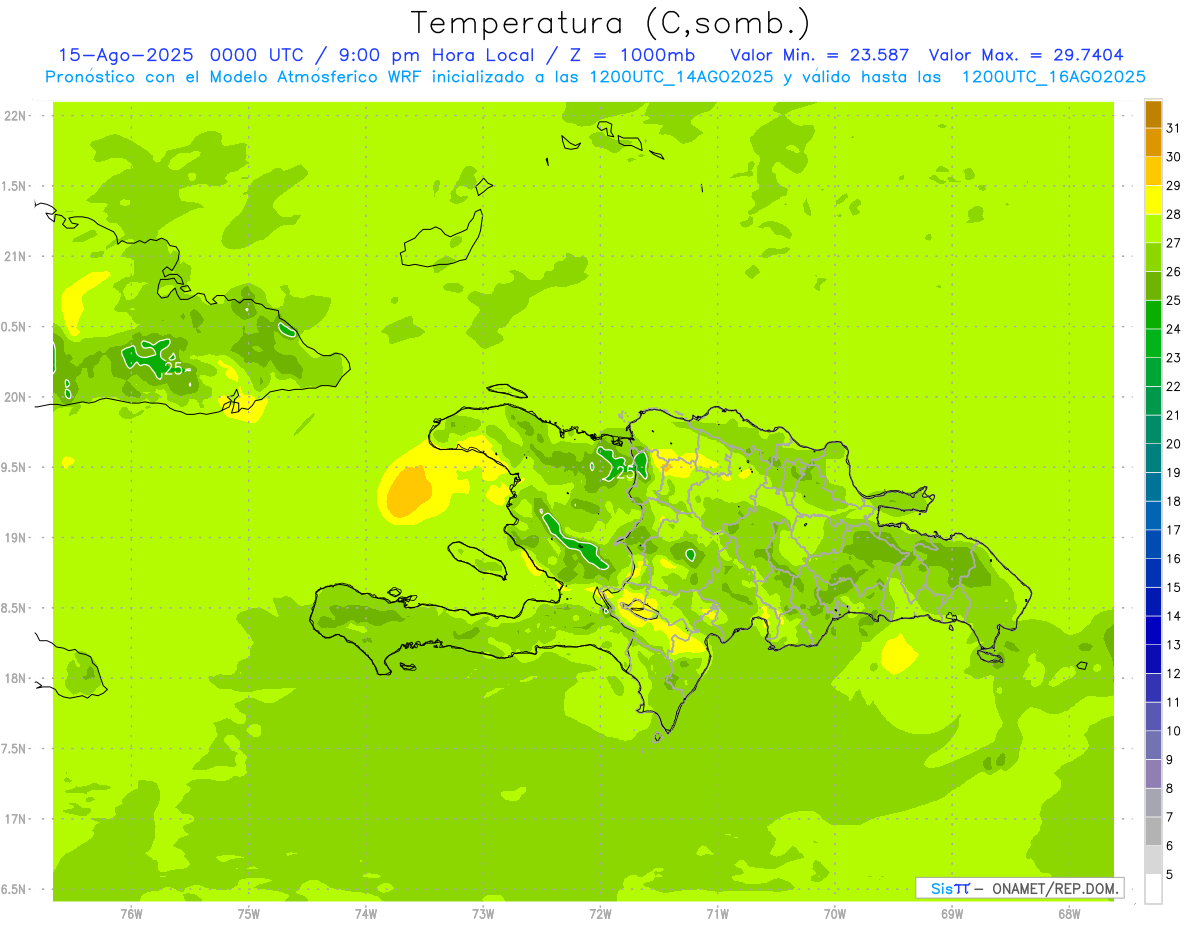Click the "20" colorbar scale label
Viewport: 1200px width, 927px height.
pos(1174,443)
